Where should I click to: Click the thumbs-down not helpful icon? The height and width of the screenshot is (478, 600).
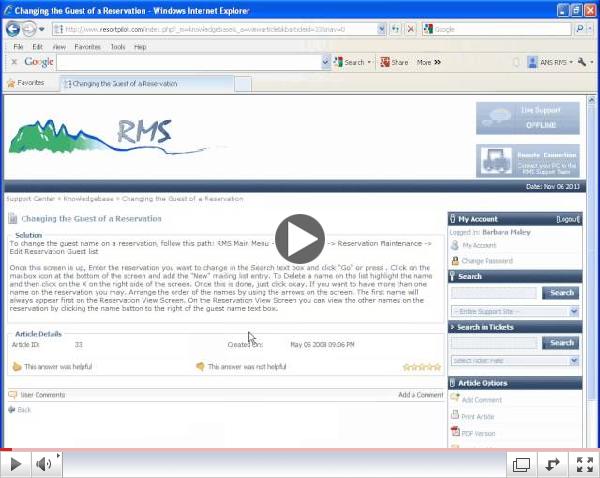pos(200,367)
